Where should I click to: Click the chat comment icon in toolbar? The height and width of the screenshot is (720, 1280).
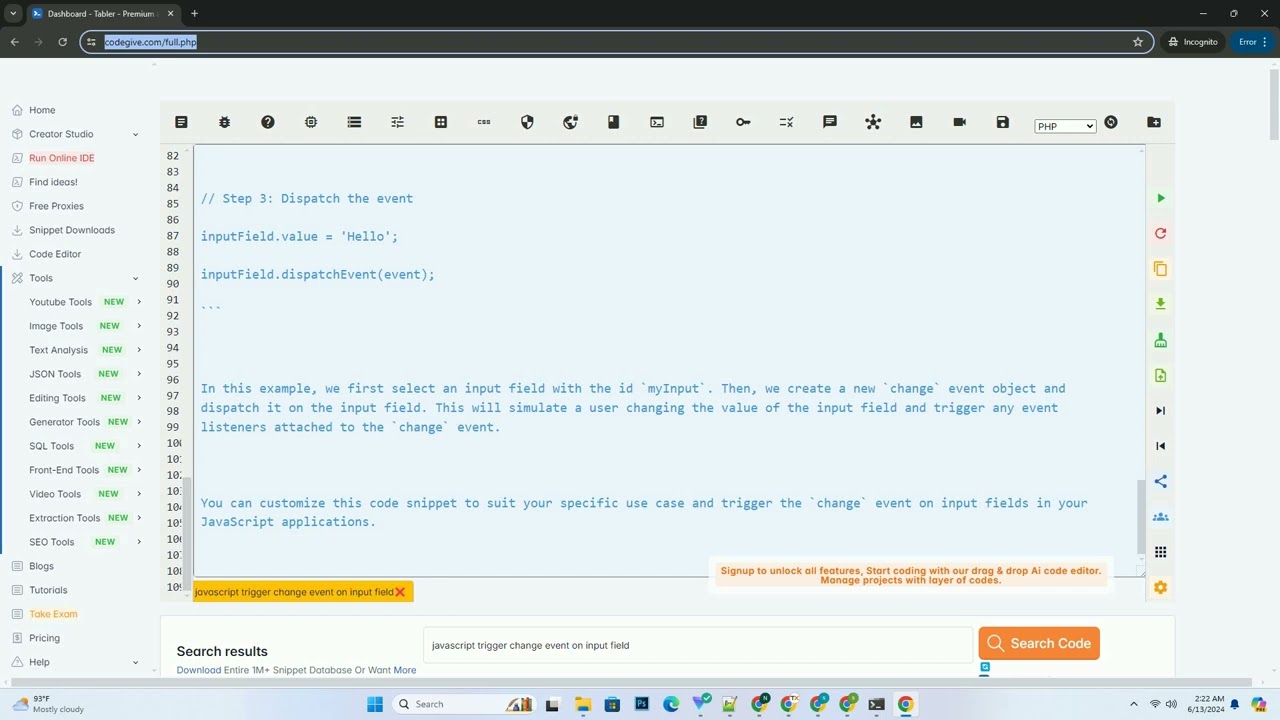pyautogui.click(x=830, y=122)
